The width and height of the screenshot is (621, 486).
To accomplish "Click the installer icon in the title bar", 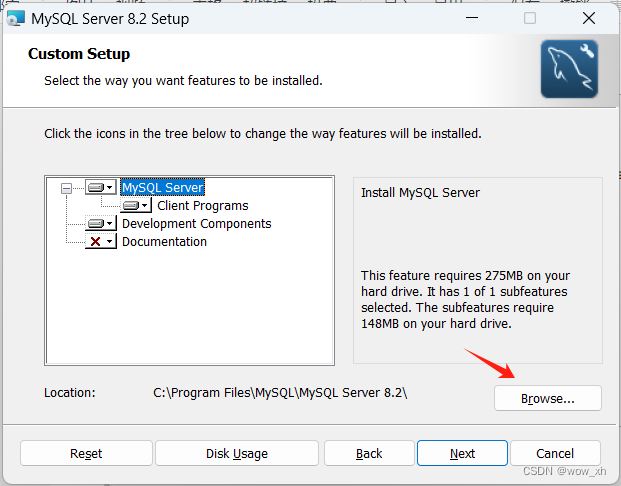I will pos(16,18).
